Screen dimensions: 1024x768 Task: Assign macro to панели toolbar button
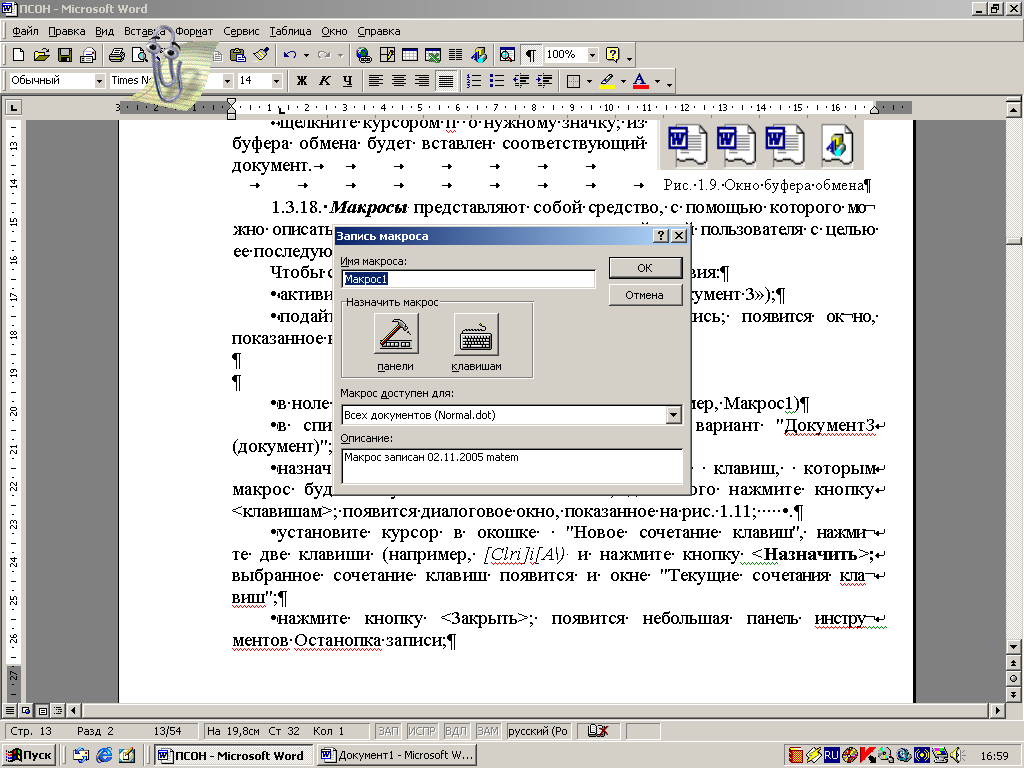click(396, 334)
